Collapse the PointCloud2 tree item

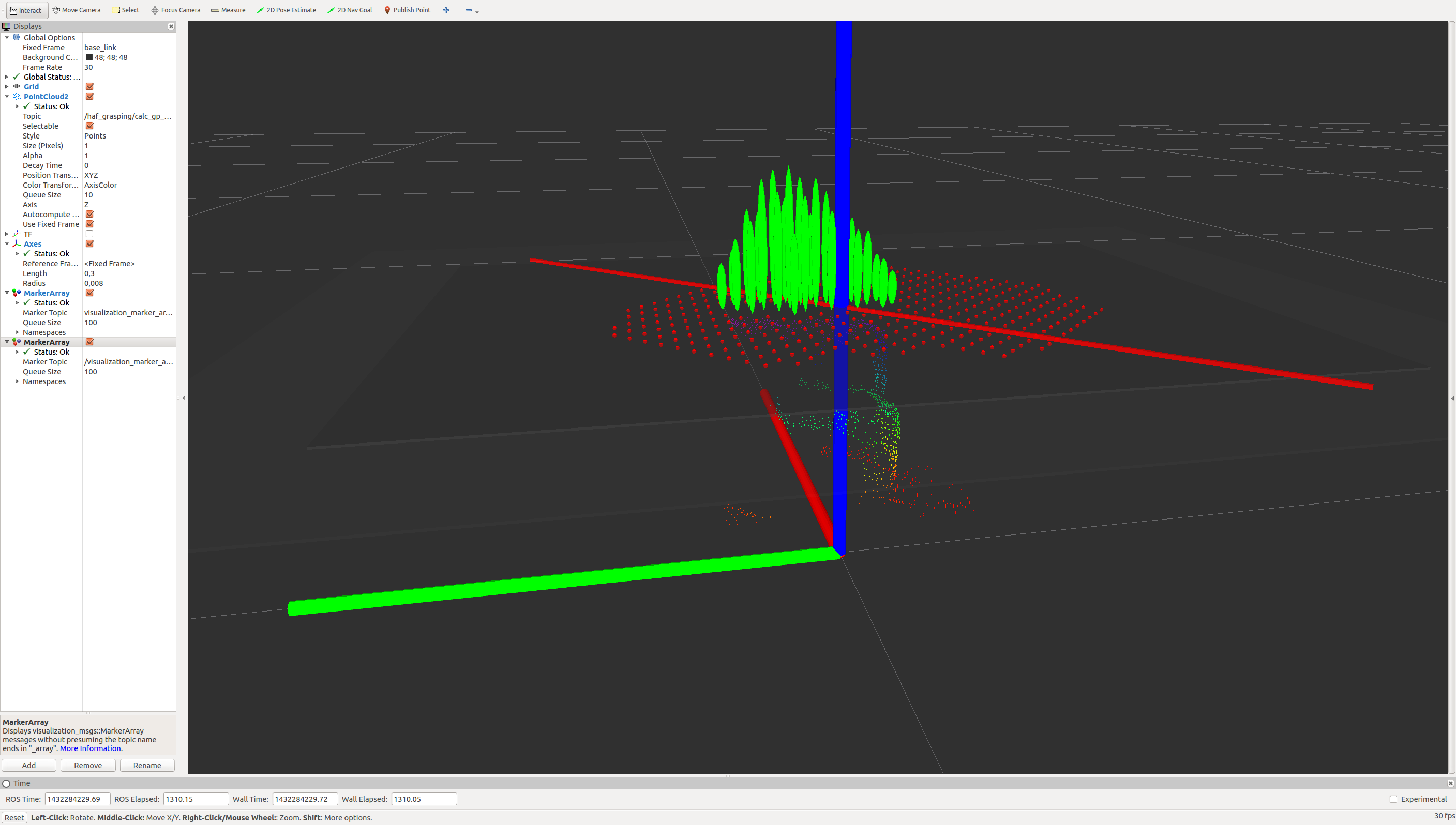point(7,96)
